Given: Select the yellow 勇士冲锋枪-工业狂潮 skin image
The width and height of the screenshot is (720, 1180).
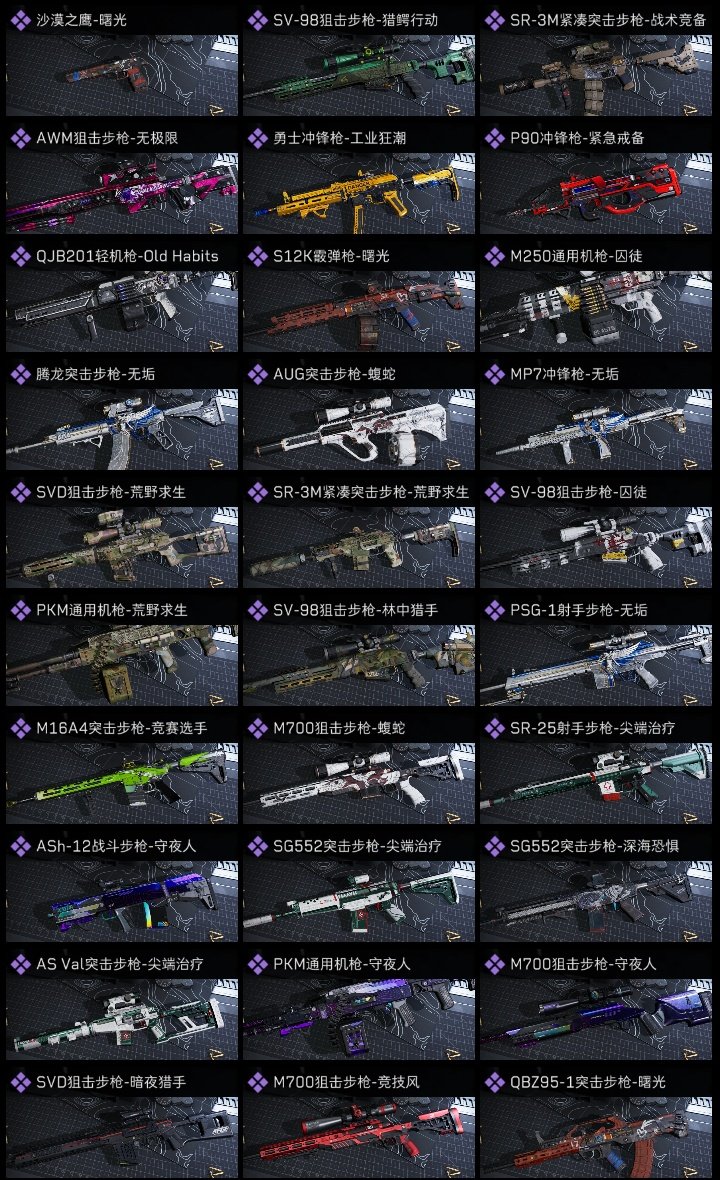Looking at the screenshot, I should point(359,193).
